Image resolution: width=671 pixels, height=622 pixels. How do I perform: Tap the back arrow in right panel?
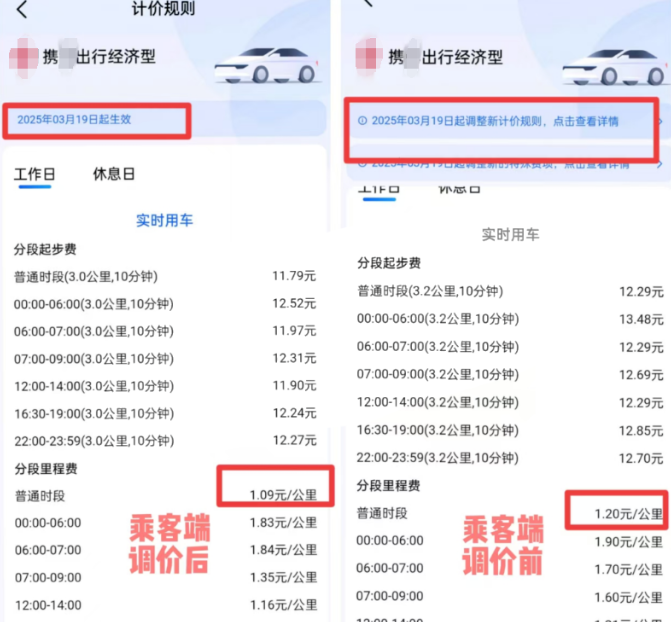point(370,4)
